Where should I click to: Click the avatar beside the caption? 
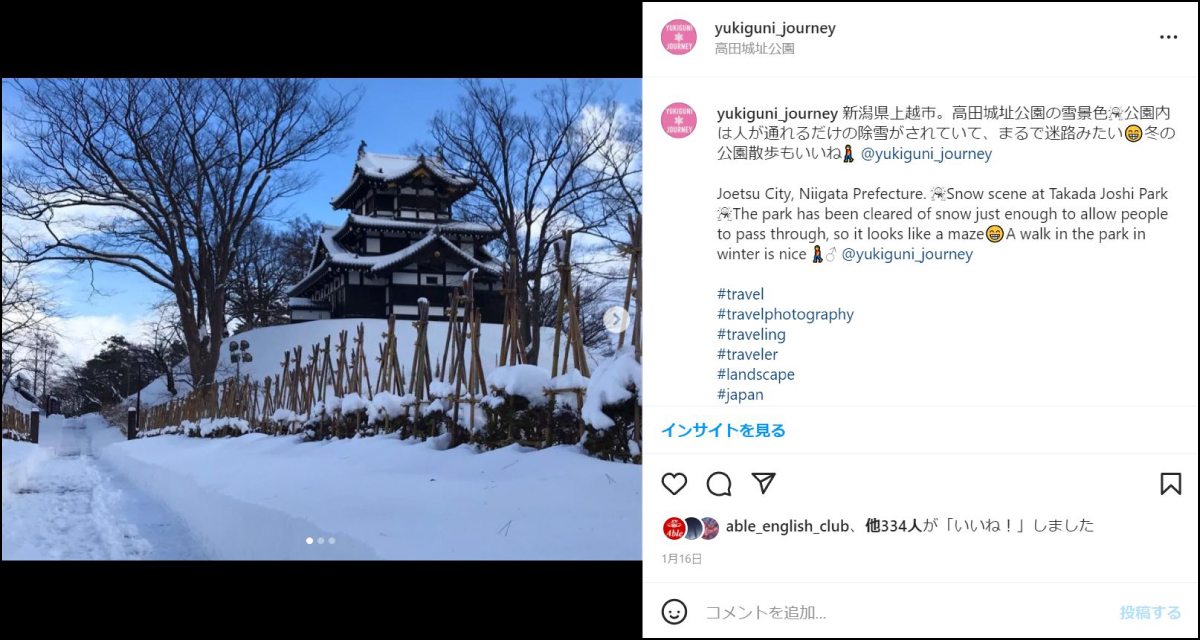[x=678, y=120]
